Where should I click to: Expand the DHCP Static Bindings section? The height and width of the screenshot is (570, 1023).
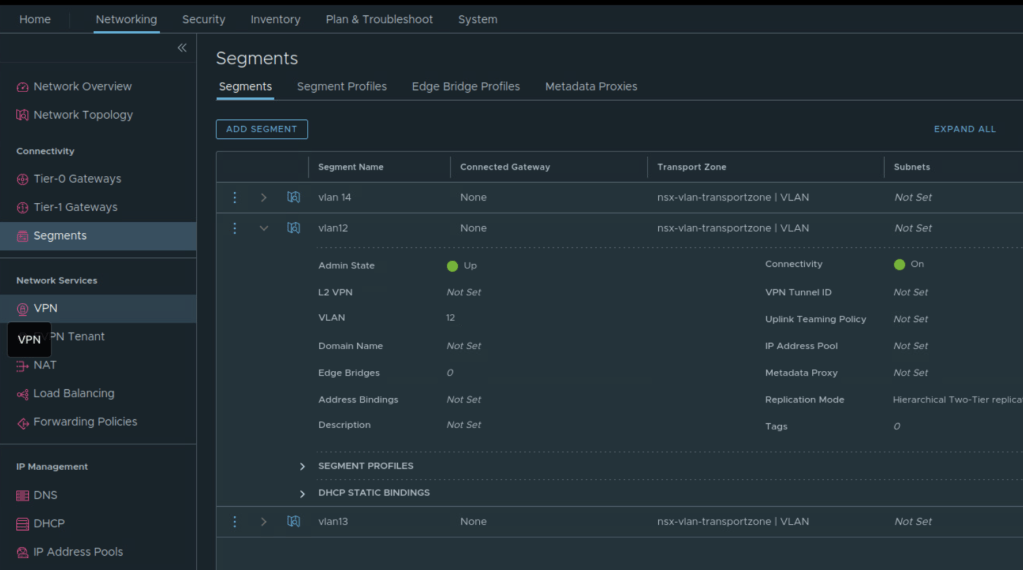303,493
